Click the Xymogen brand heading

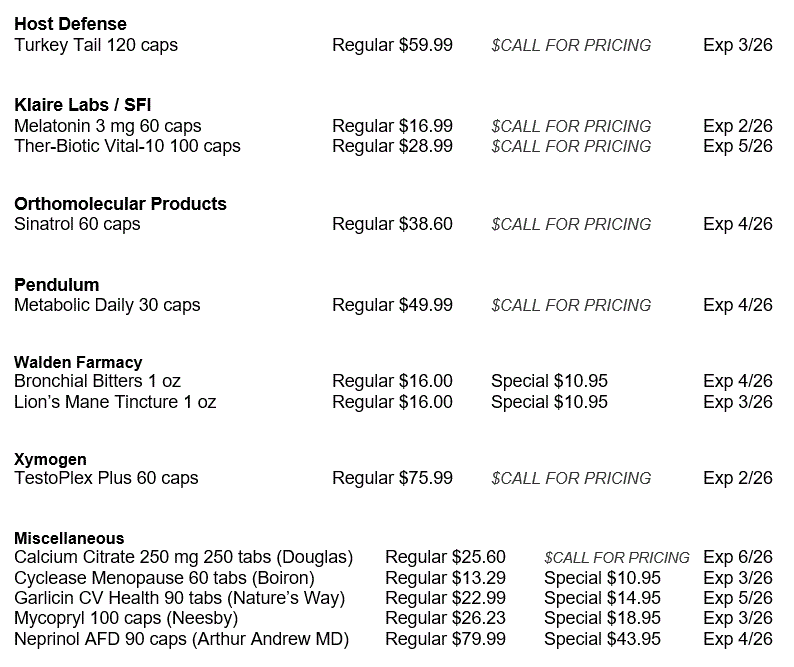click(x=50, y=459)
